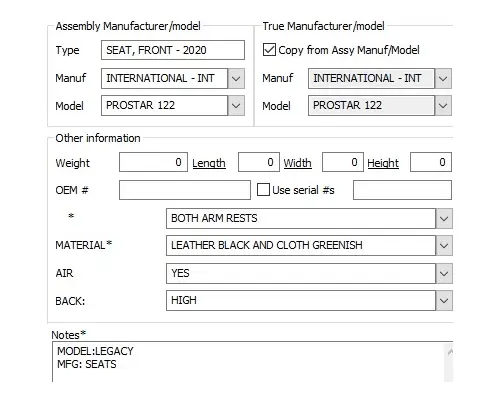Click the MATERIAL* label
This screenshot has height=400, width=500.
pyautogui.click(x=84, y=245)
